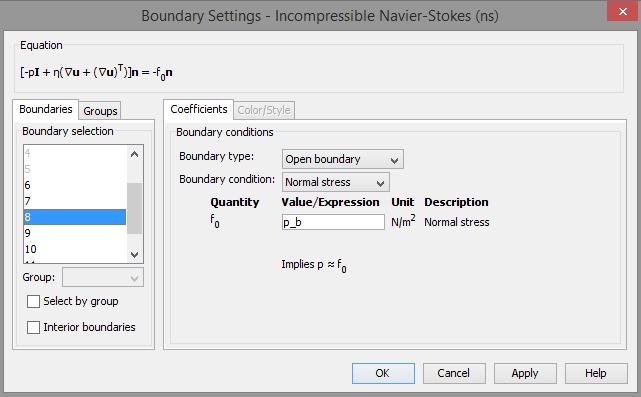
Task: Open Help for boundary settings
Action: (x=596, y=373)
